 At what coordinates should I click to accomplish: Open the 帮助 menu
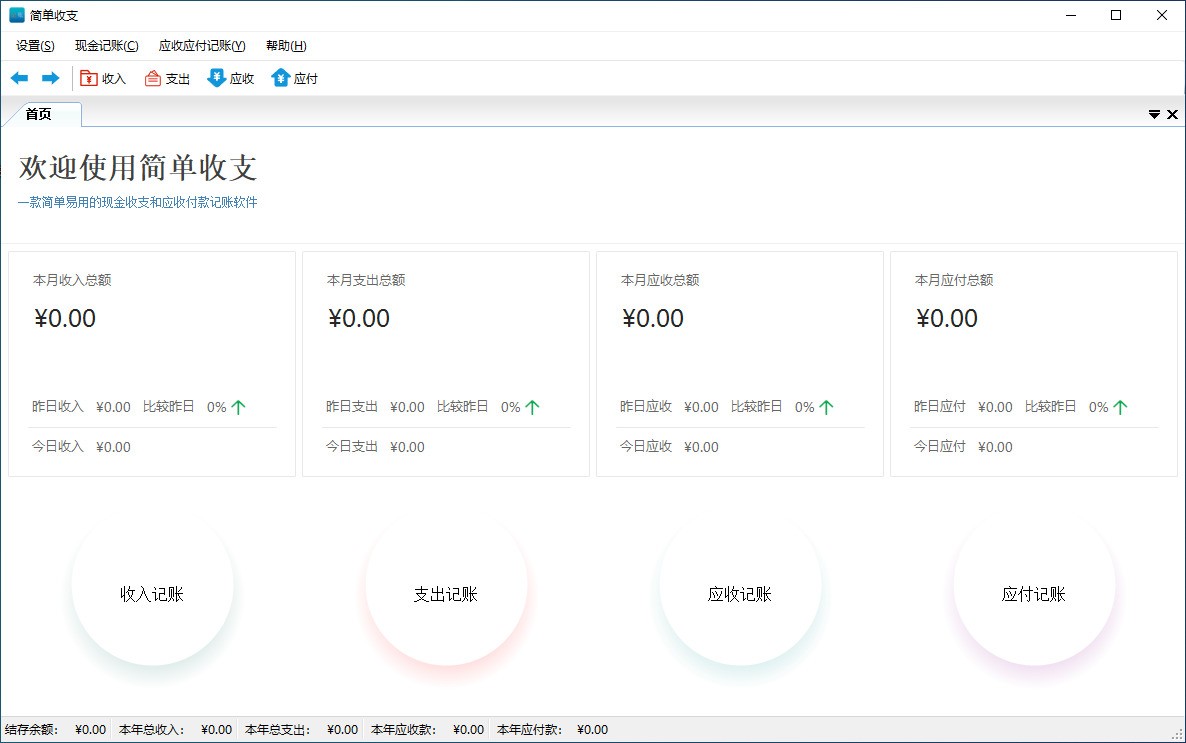[283, 45]
